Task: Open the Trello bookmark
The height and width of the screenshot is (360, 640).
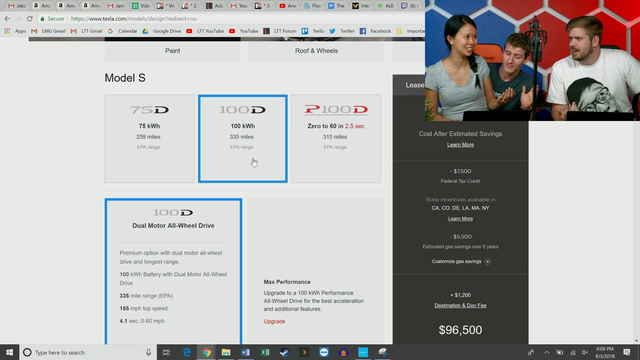Action: tap(313, 31)
